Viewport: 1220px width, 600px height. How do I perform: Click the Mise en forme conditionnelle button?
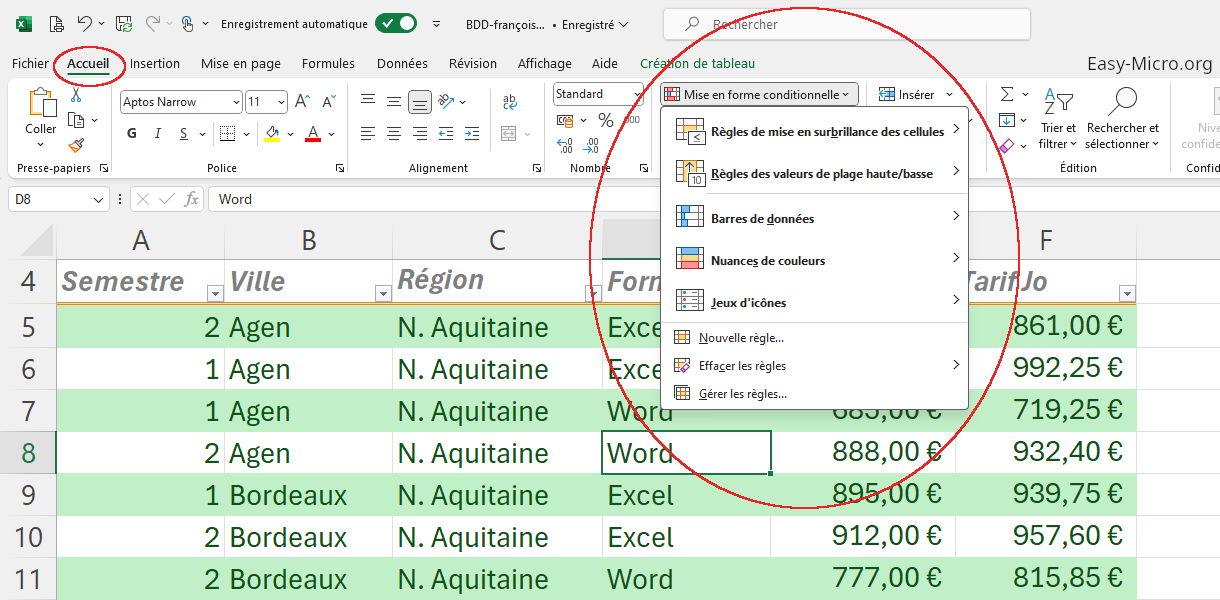tap(759, 94)
